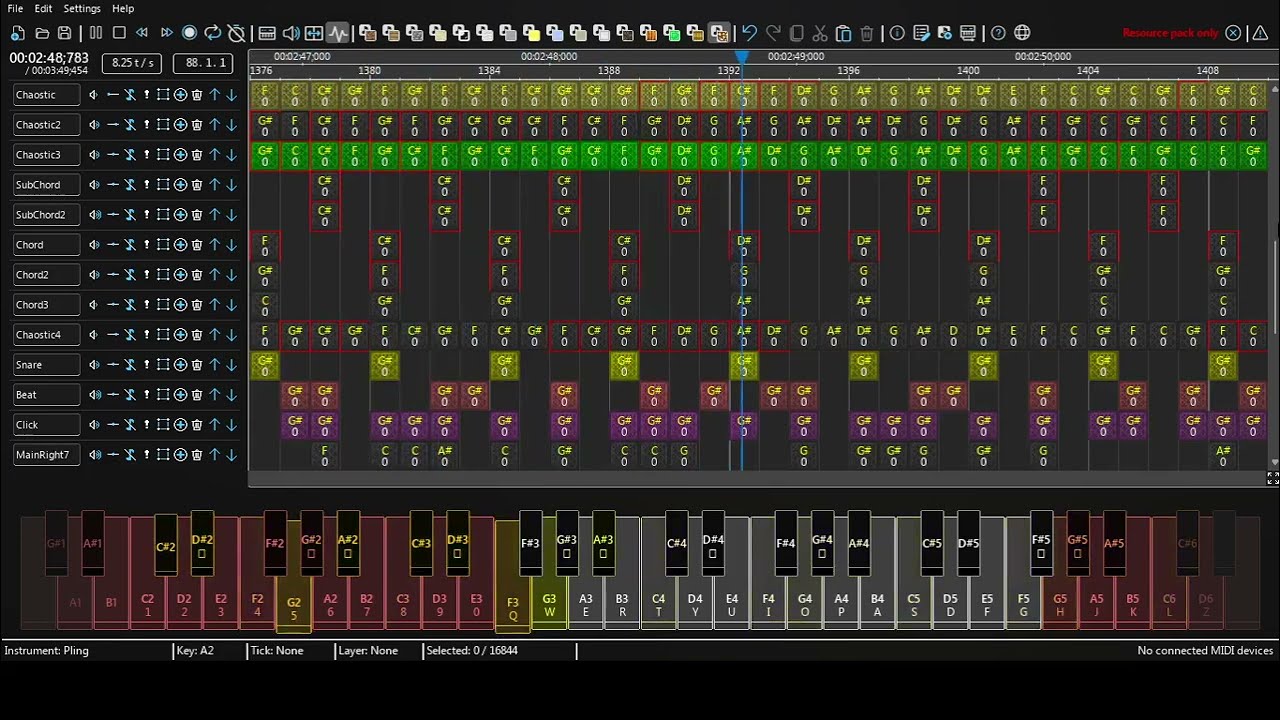1280x720 pixels.
Task: Toggle the piano keyboard display icon
Action: [x=267, y=33]
